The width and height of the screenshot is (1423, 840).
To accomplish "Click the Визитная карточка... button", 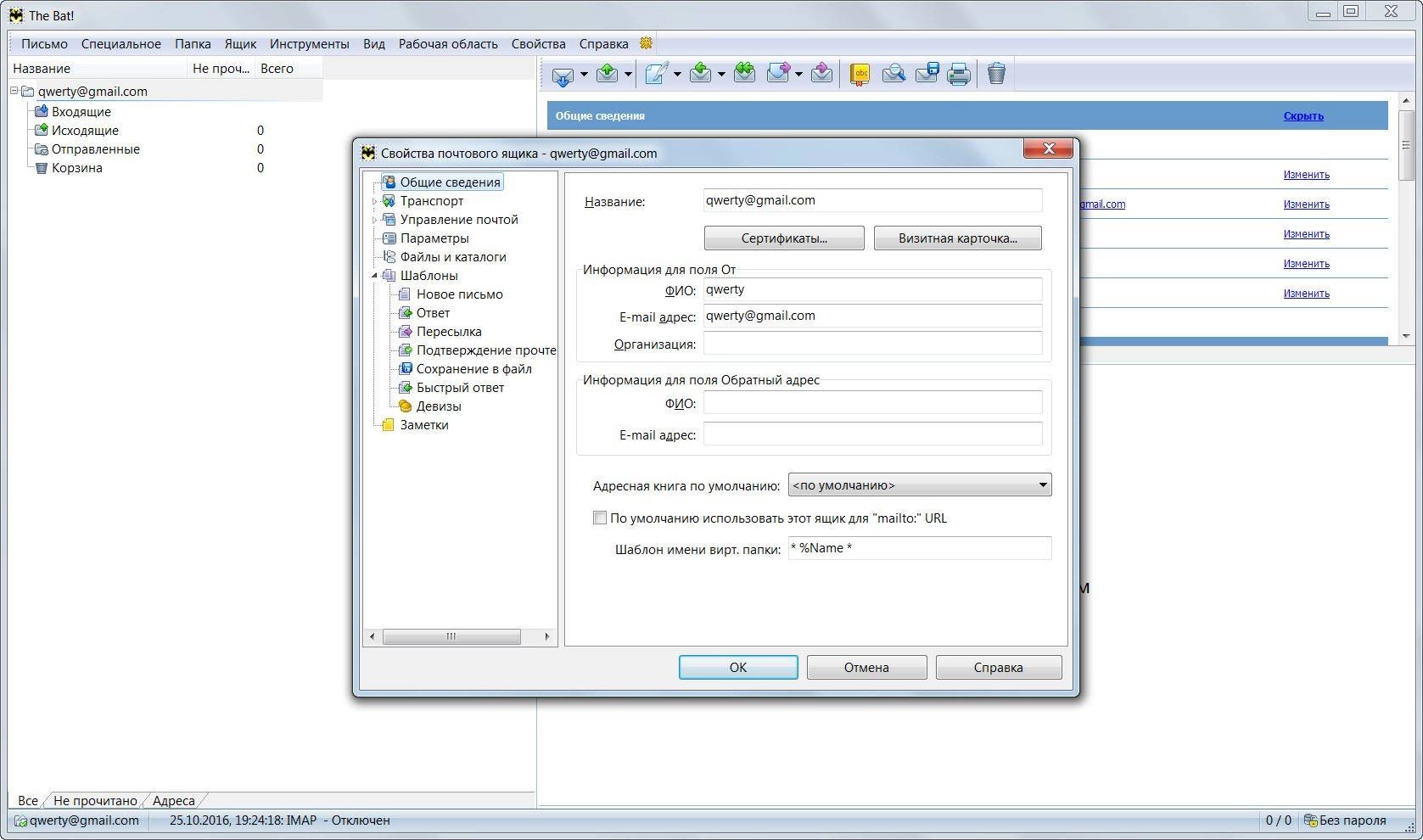I will 958,238.
